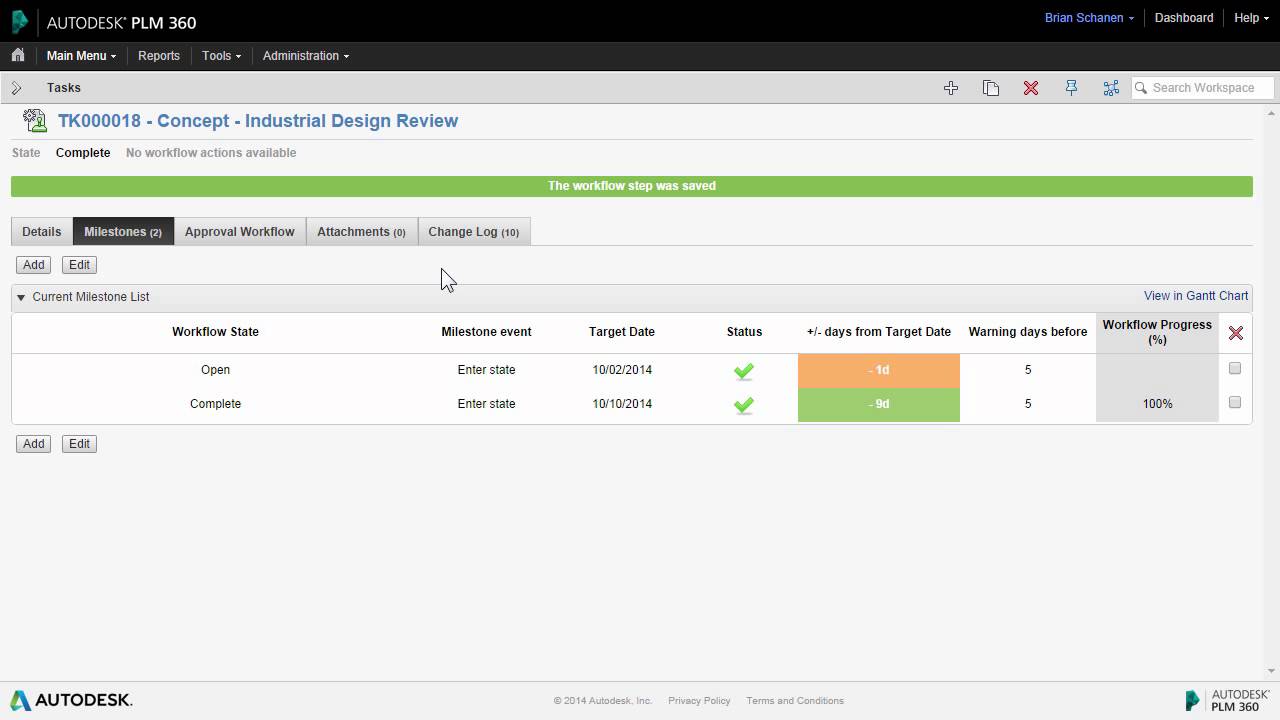Click the green workflow step saved banner

[x=632, y=186]
